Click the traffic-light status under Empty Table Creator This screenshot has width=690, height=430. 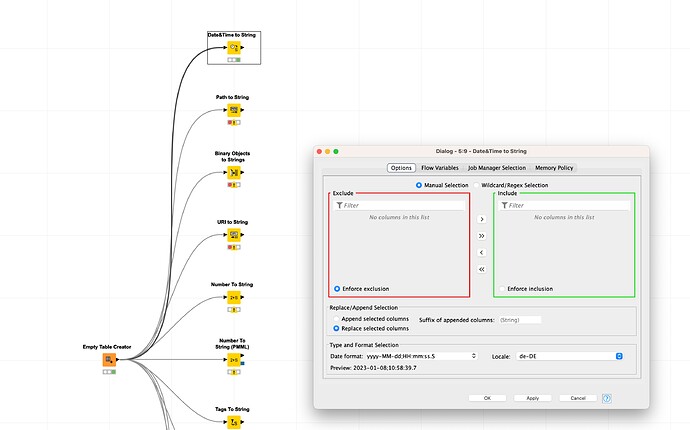(109, 372)
